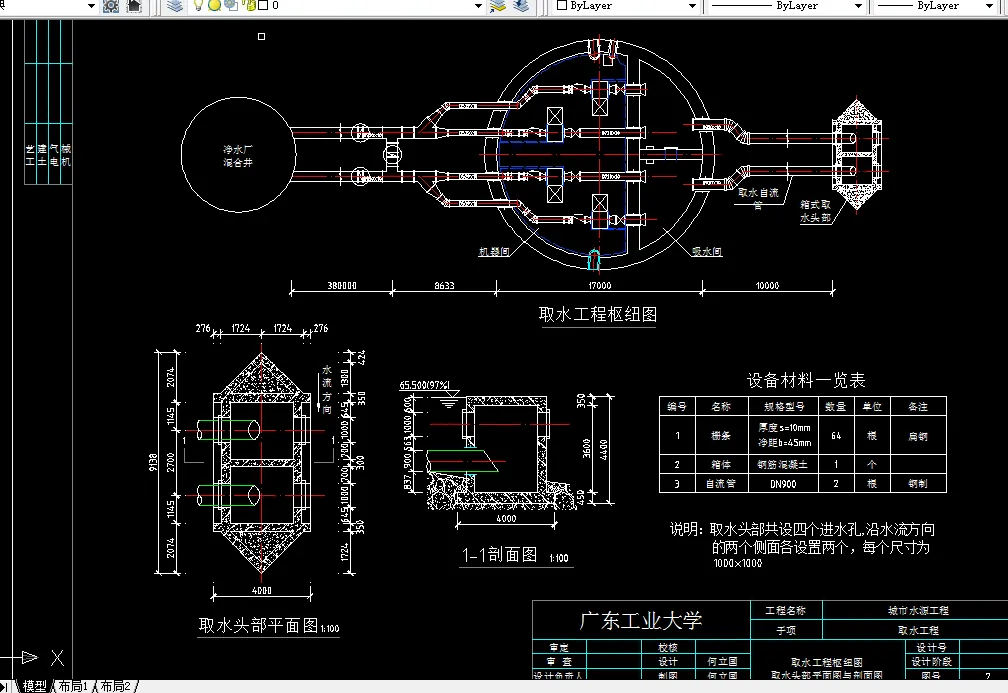
Task: Click the UCS axis icon at bottom left
Action: tap(25, 655)
